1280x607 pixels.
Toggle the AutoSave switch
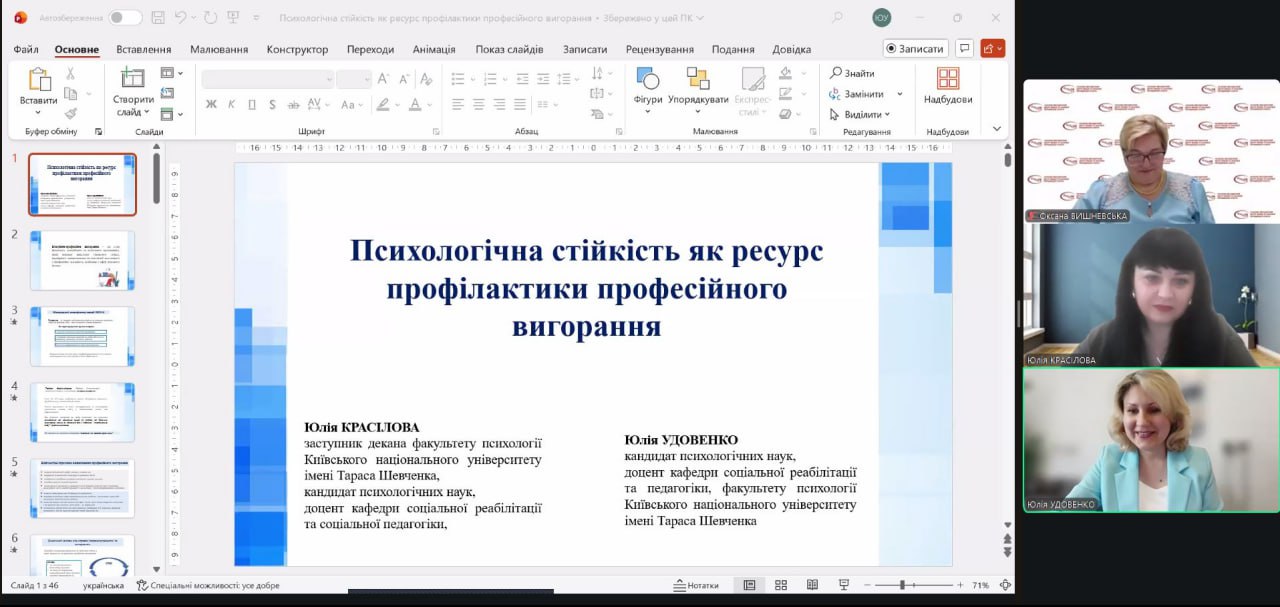pos(125,18)
